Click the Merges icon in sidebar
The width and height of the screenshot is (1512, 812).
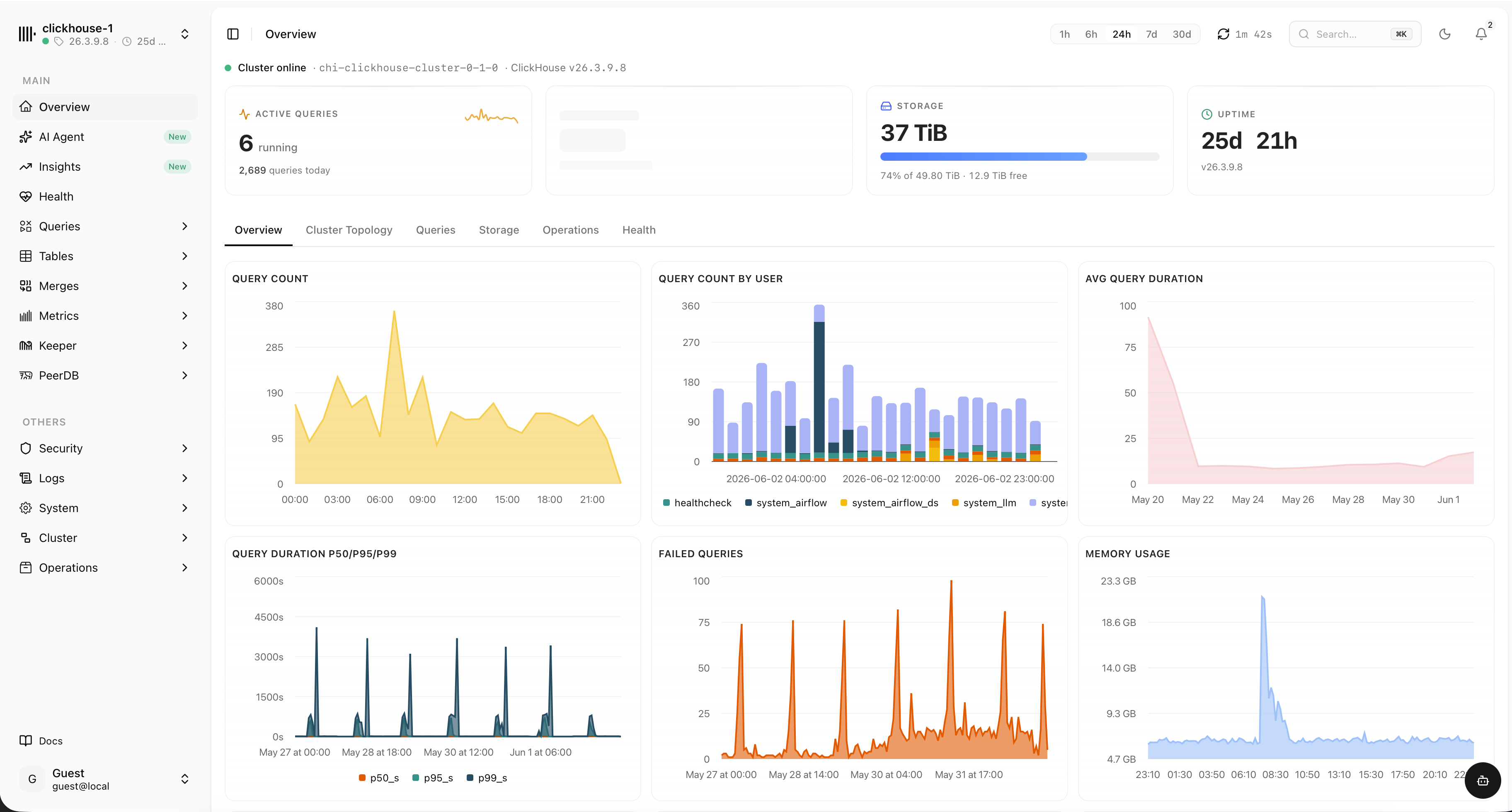click(26, 286)
